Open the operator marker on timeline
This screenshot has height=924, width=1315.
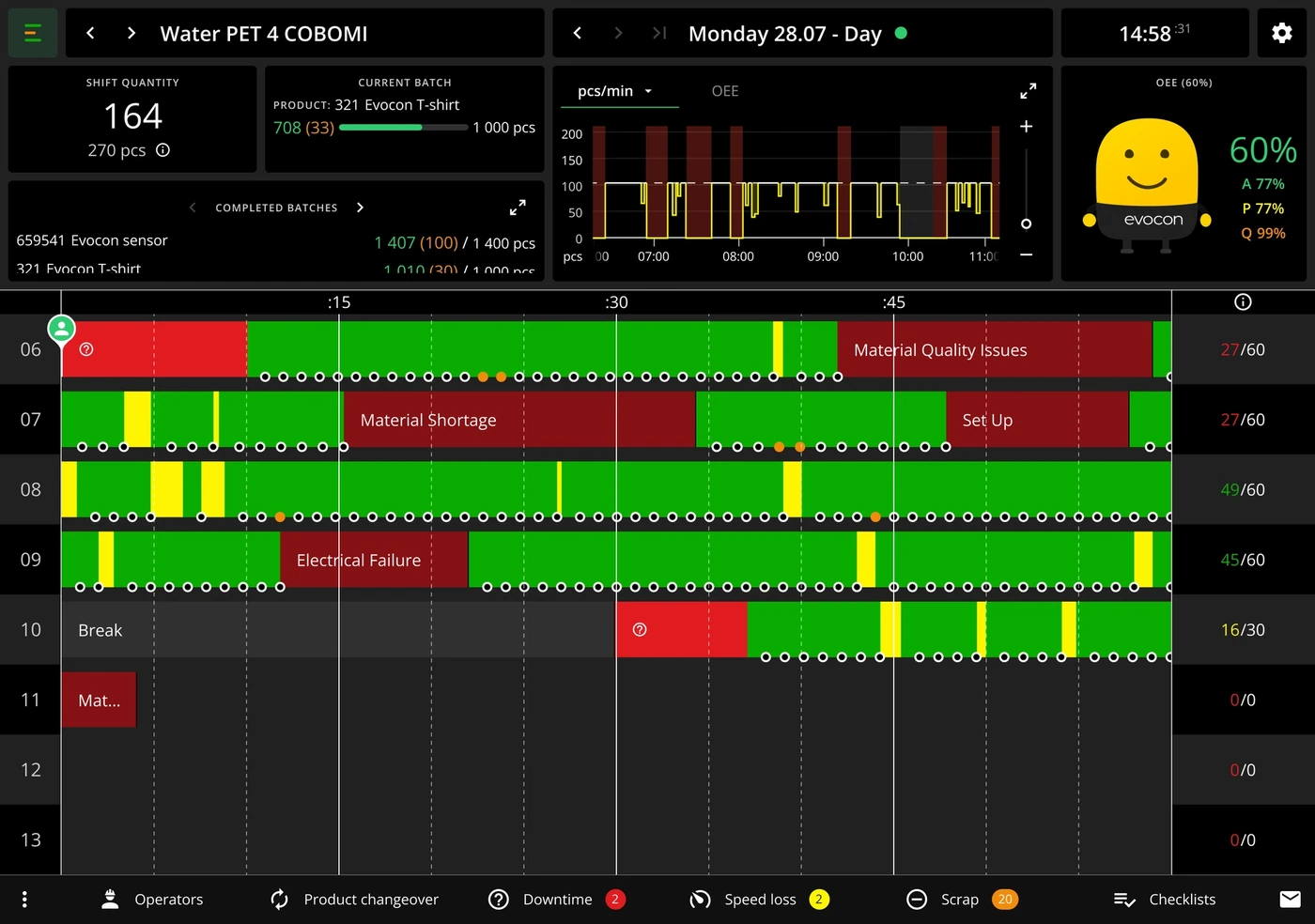[61, 329]
